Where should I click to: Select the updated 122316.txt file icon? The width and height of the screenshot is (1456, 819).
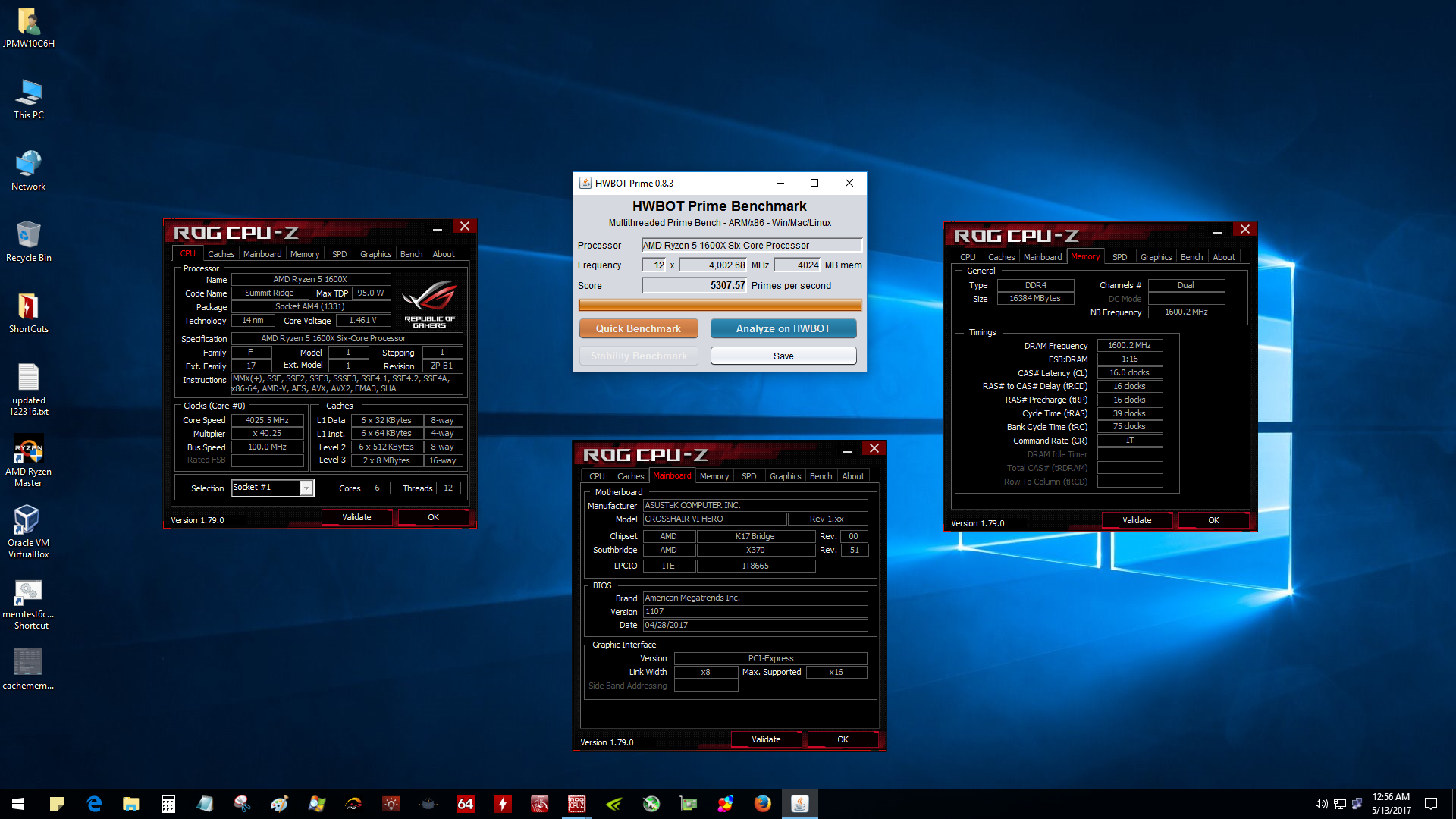[28, 390]
